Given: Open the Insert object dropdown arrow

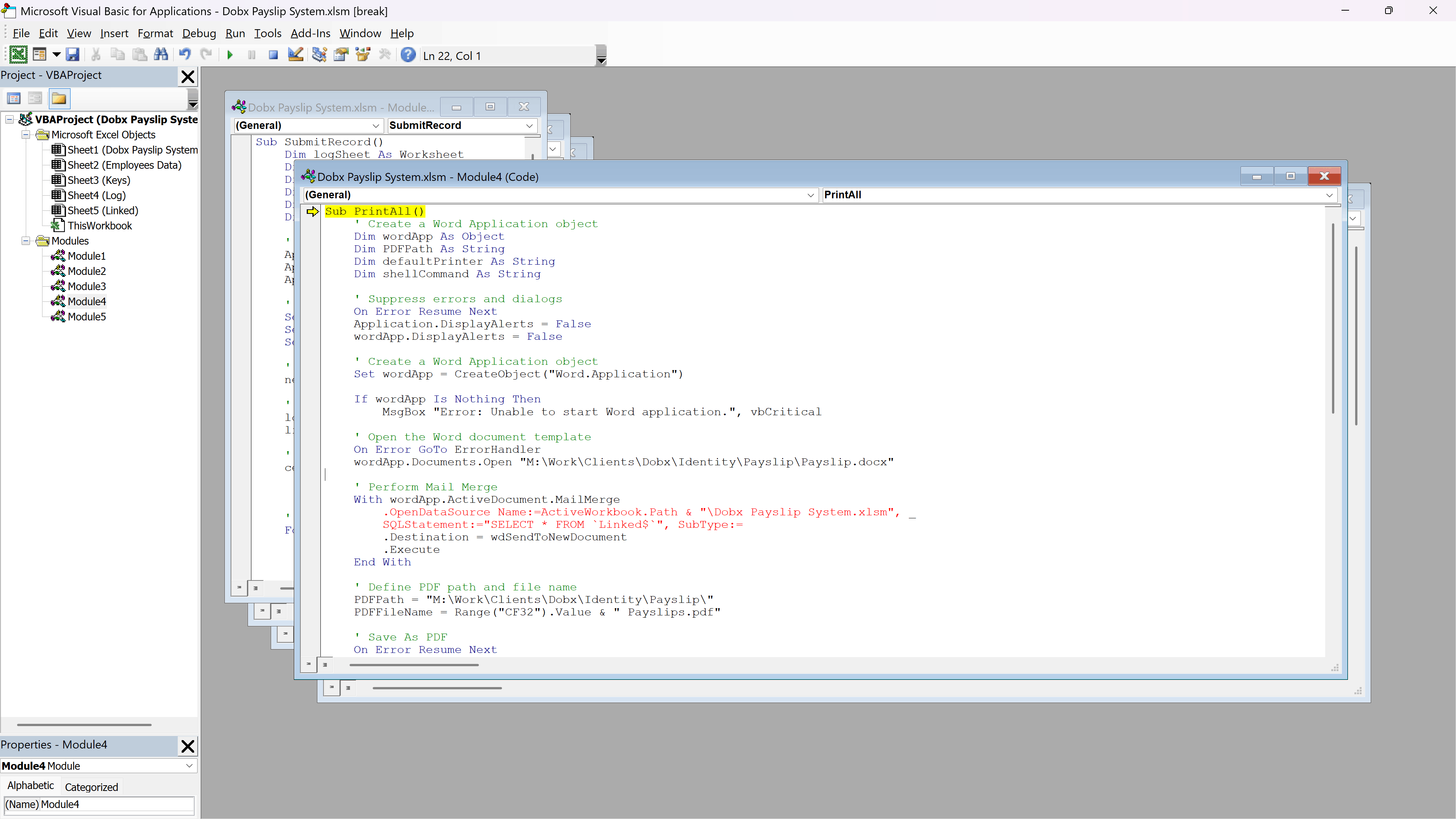Looking at the screenshot, I should 56,55.
